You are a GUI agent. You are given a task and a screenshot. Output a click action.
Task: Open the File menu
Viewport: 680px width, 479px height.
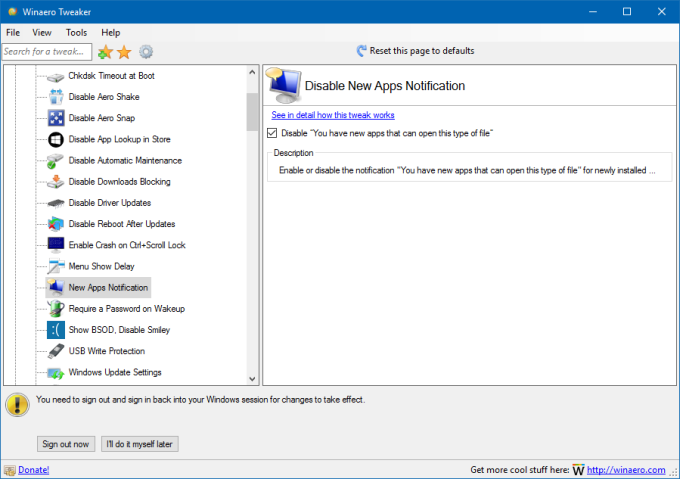pyautogui.click(x=13, y=33)
